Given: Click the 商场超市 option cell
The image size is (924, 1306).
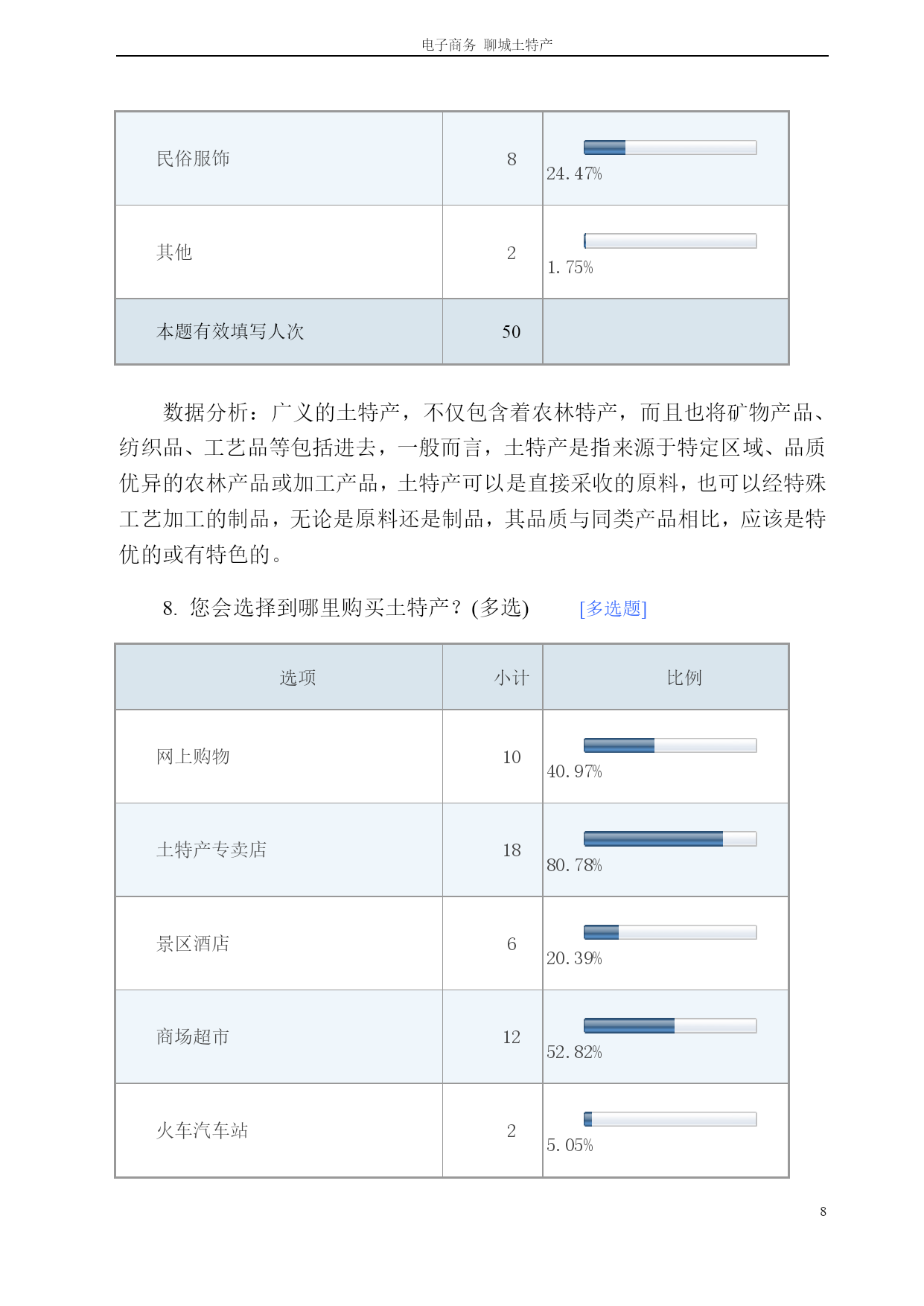Looking at the screenshot, I should pos(279,1036).
